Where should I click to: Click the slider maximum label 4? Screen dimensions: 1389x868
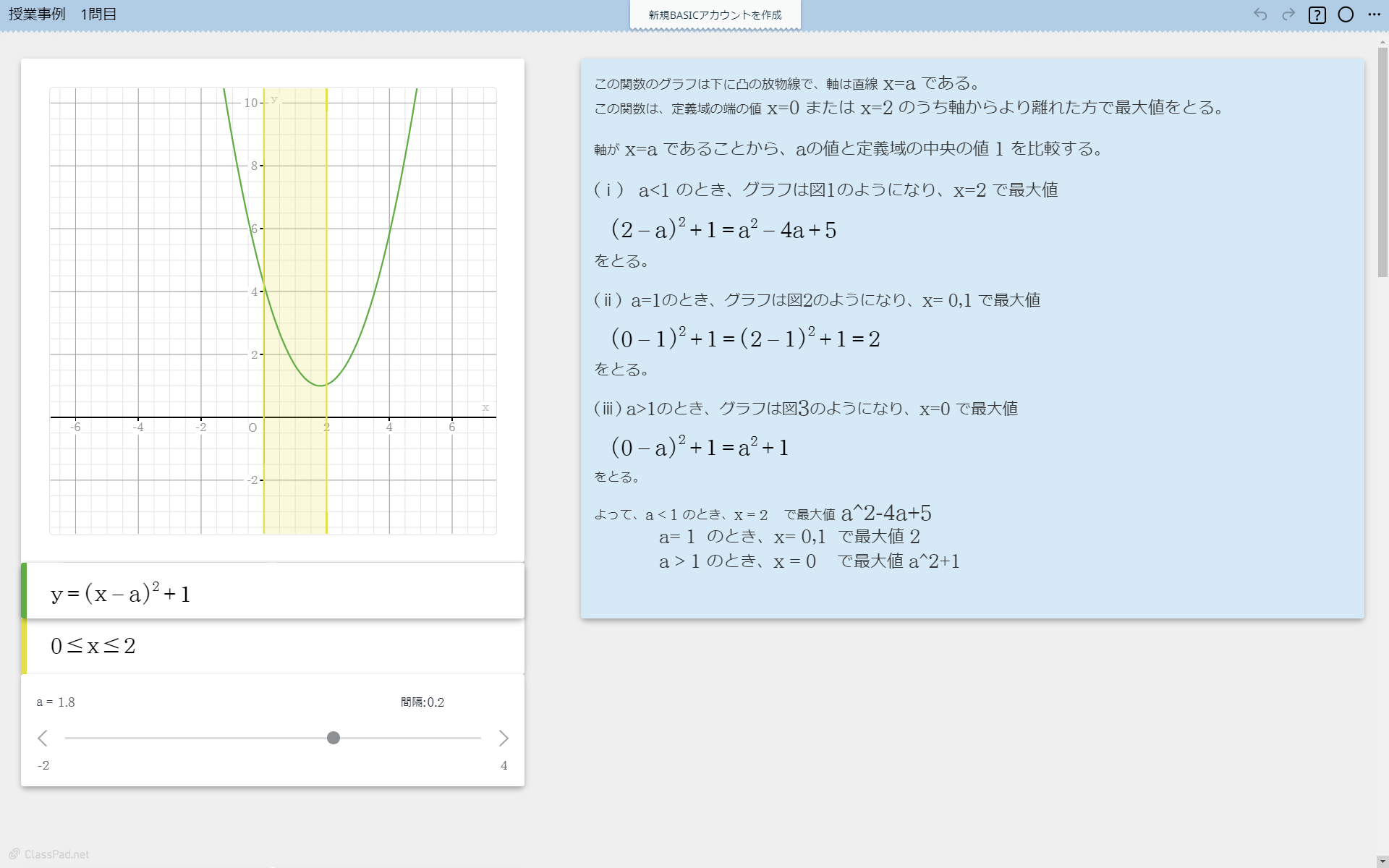504,765
